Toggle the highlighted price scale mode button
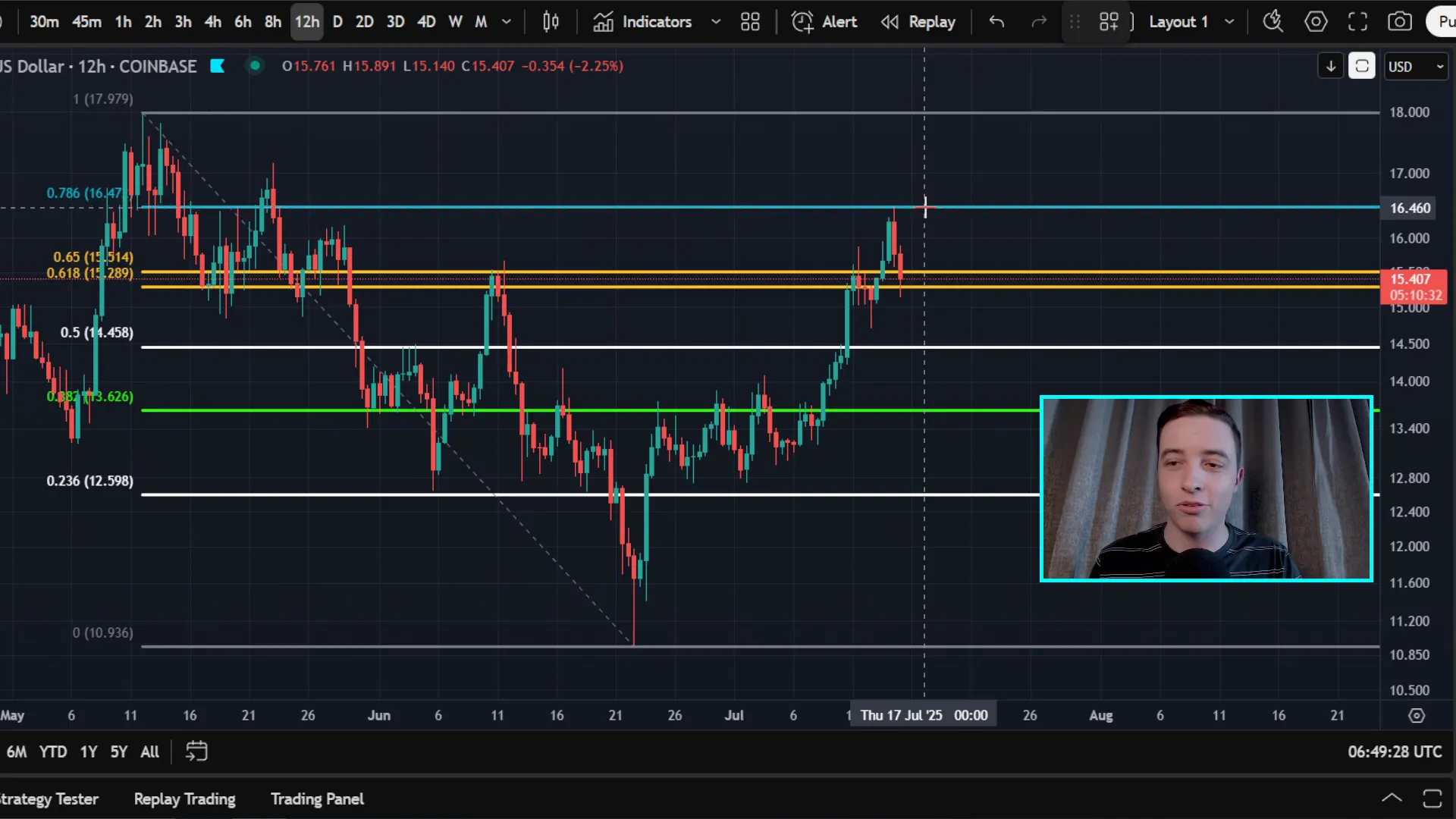Viewport: 1456px width, 819px height. [1362, 67]
